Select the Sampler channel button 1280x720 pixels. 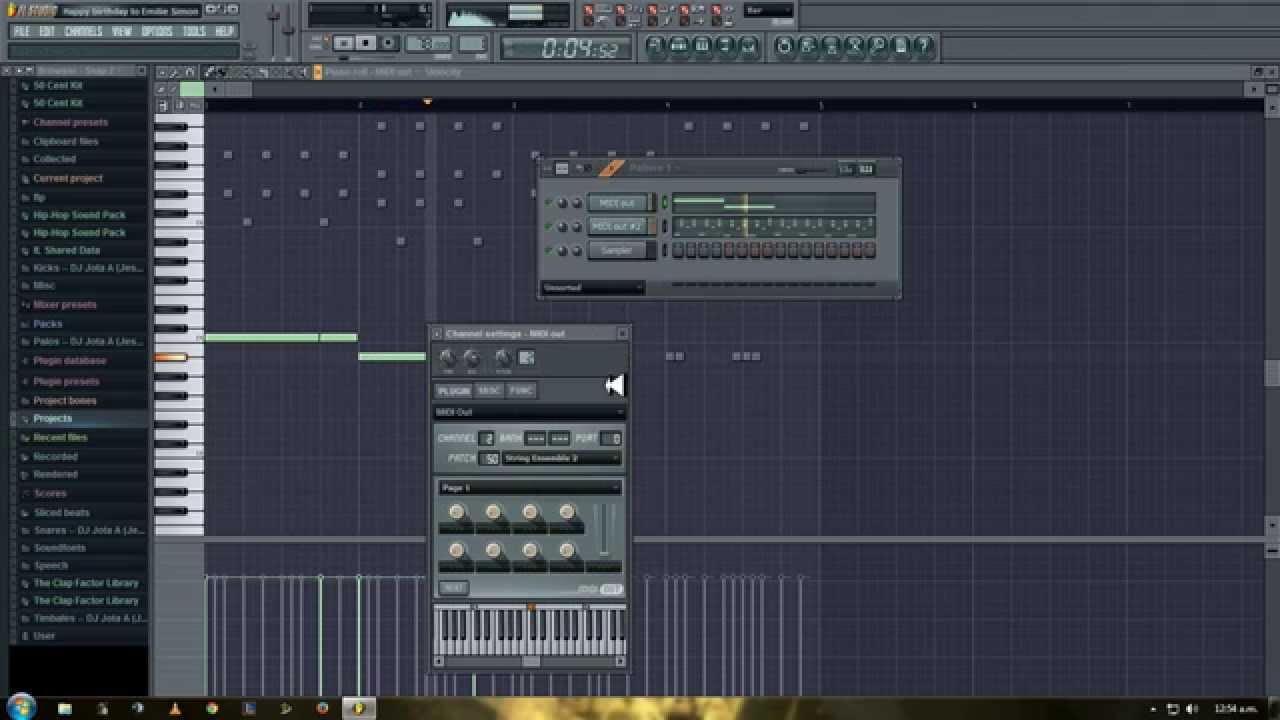pyautogui.click(x=618, y=250)
